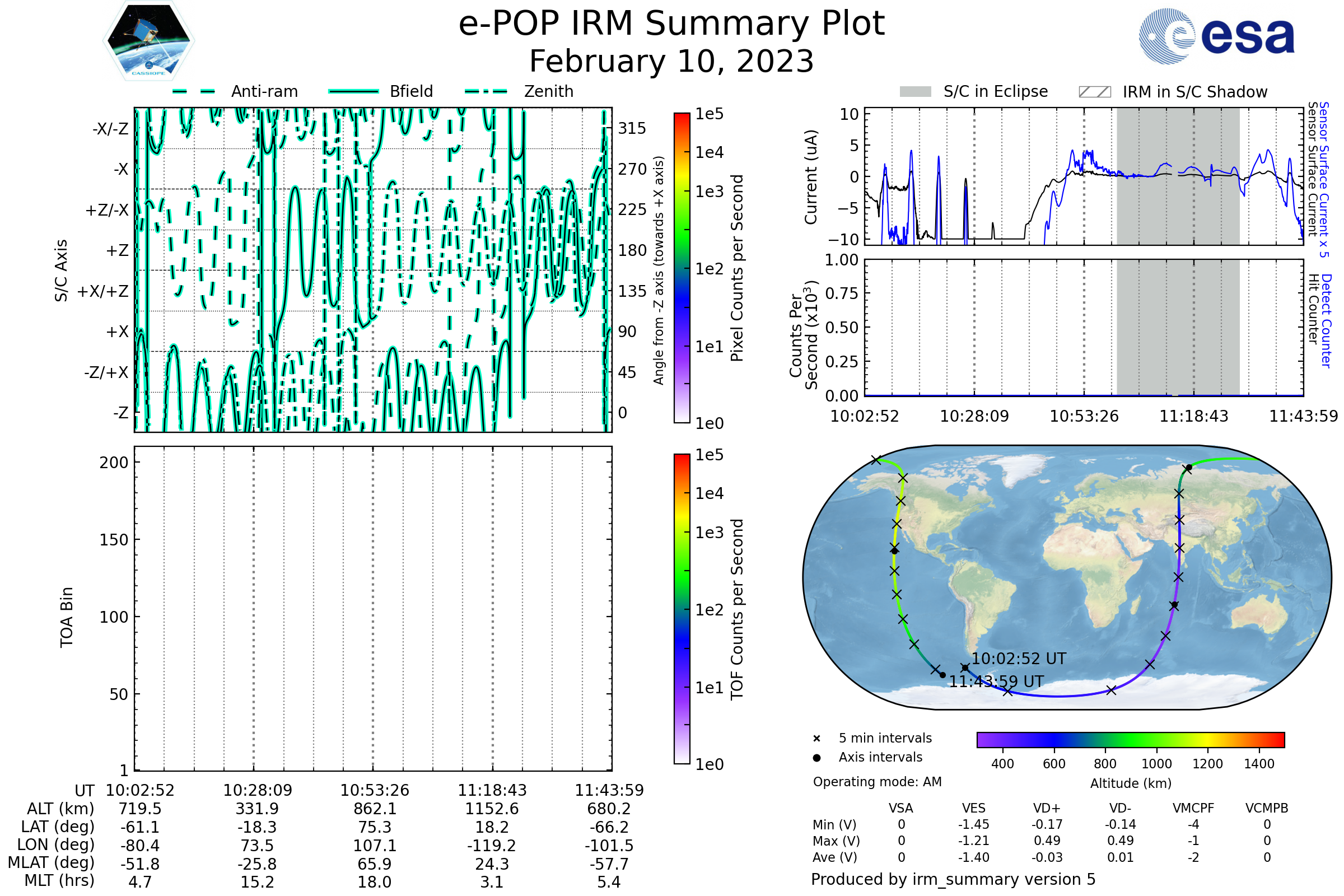Click the S/C in Eclipse gray legend patch
The image size is (1344, 896).
coord(916,92)
